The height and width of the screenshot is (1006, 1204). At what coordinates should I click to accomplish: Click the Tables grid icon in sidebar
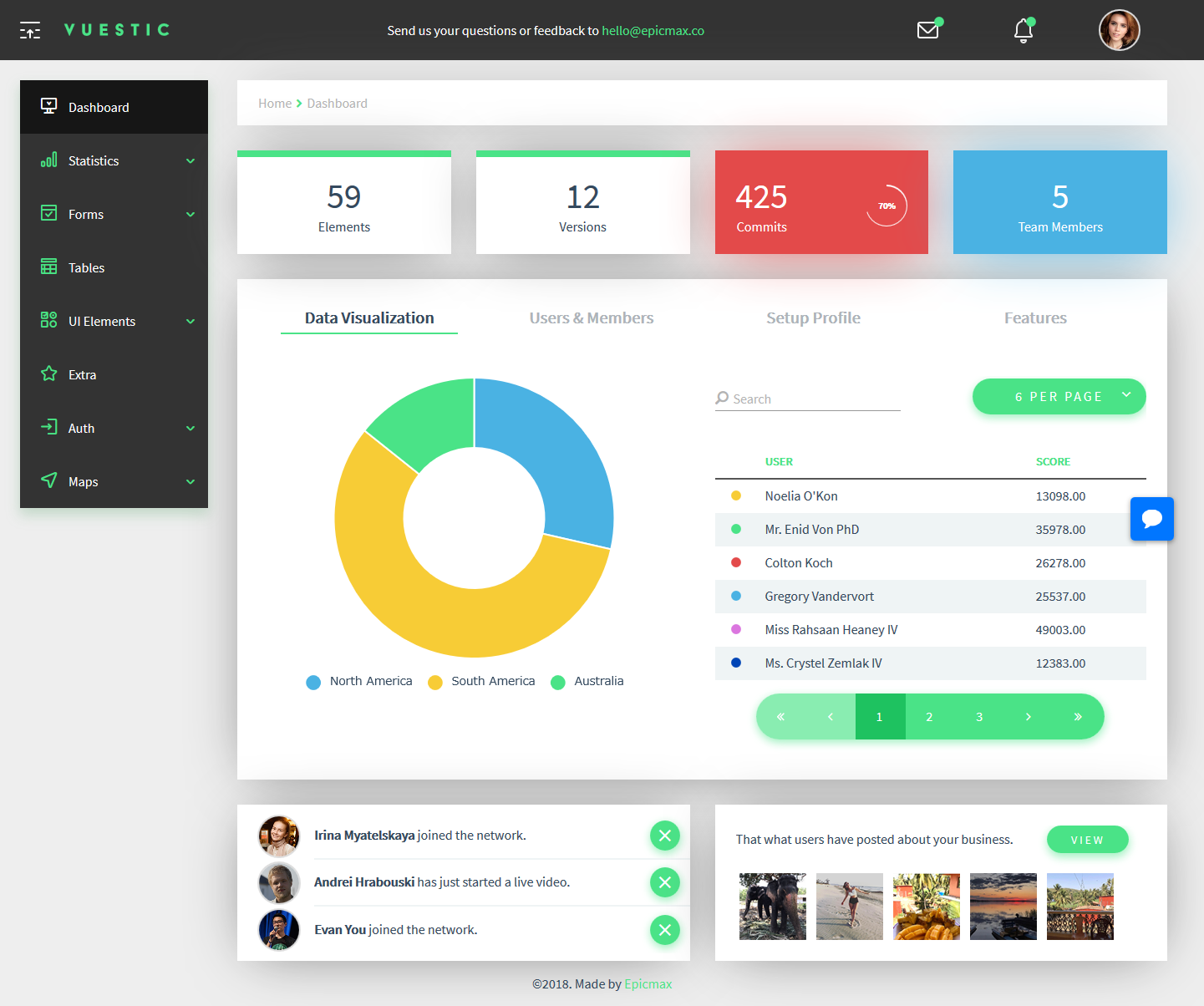49,267
